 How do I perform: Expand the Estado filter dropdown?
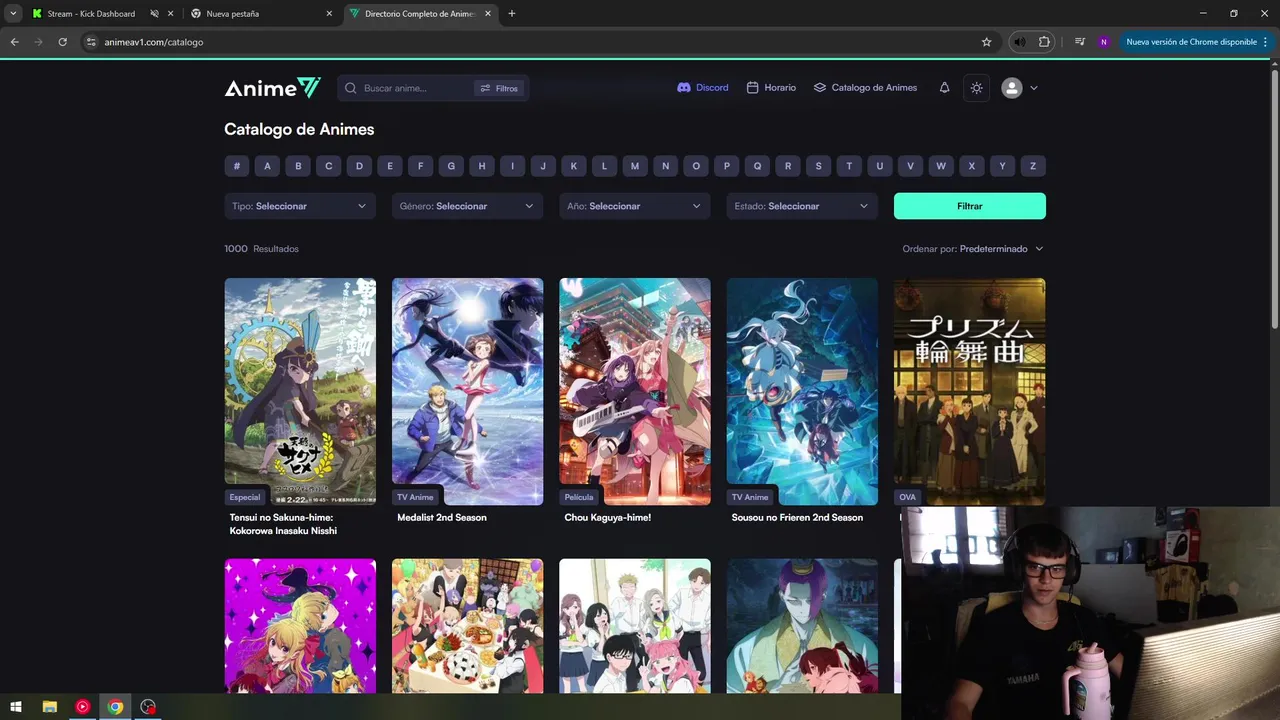click(x=802, y=206)
